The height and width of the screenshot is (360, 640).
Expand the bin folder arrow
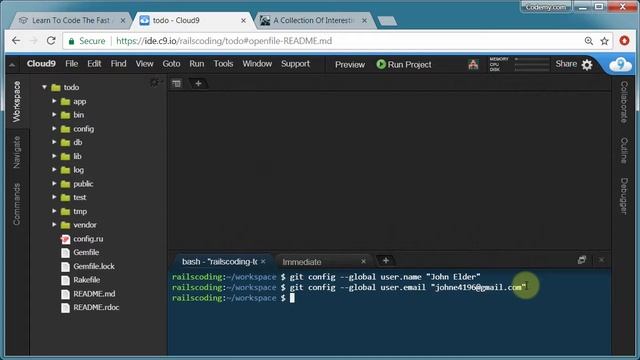click(x=54, y=115)
